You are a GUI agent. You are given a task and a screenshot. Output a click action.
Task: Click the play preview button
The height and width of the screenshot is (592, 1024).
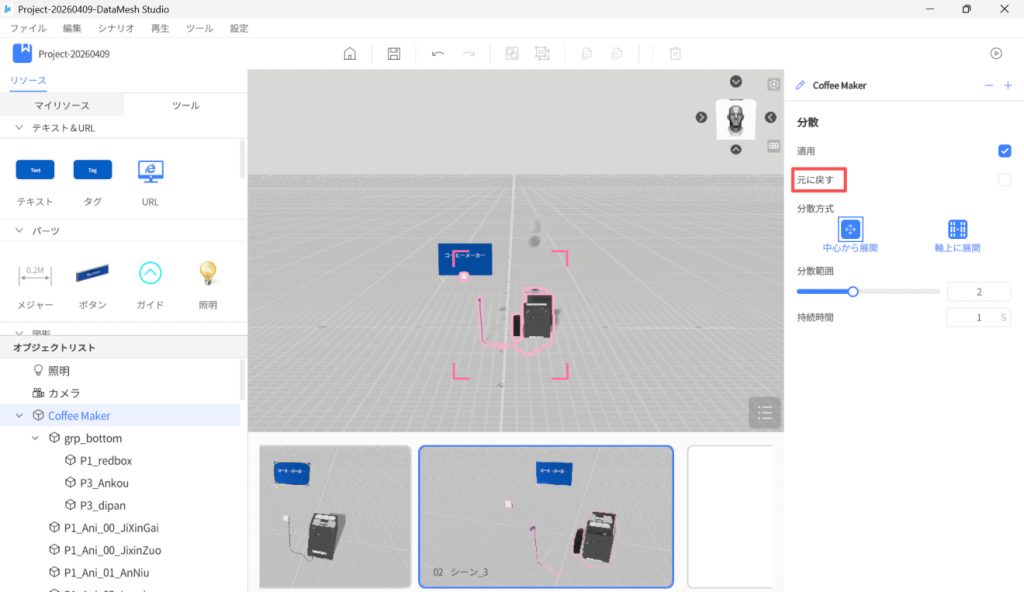[995, 54]
